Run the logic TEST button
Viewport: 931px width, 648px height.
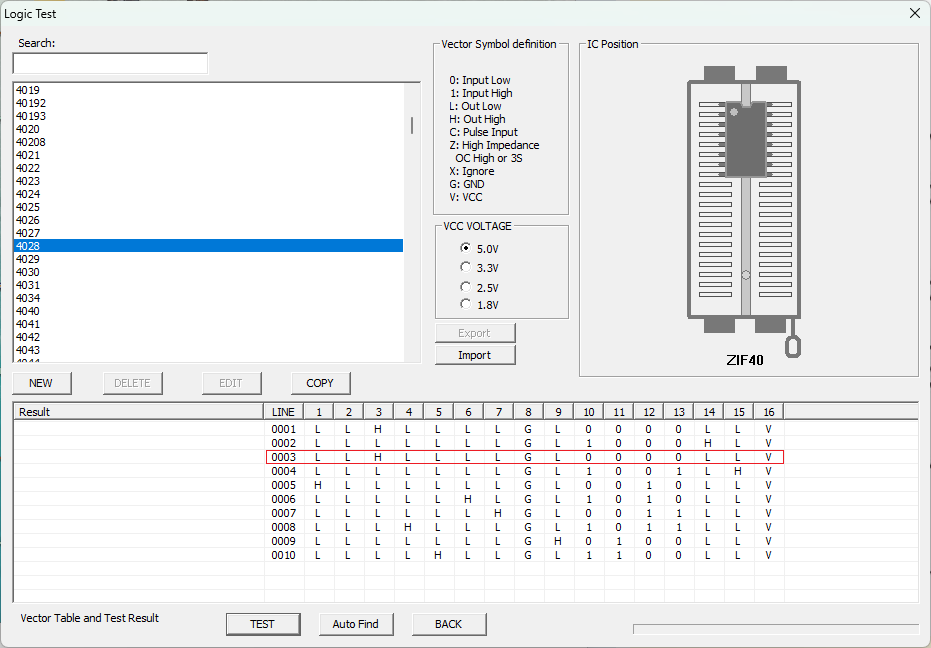click(262, 624)
